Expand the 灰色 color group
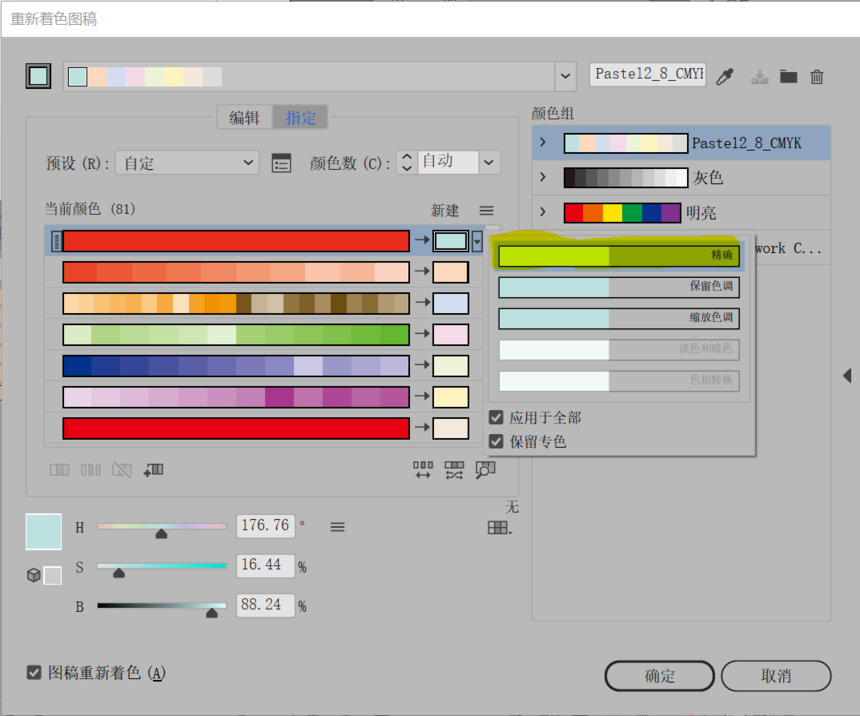860x716 pixels. [543, 177]
